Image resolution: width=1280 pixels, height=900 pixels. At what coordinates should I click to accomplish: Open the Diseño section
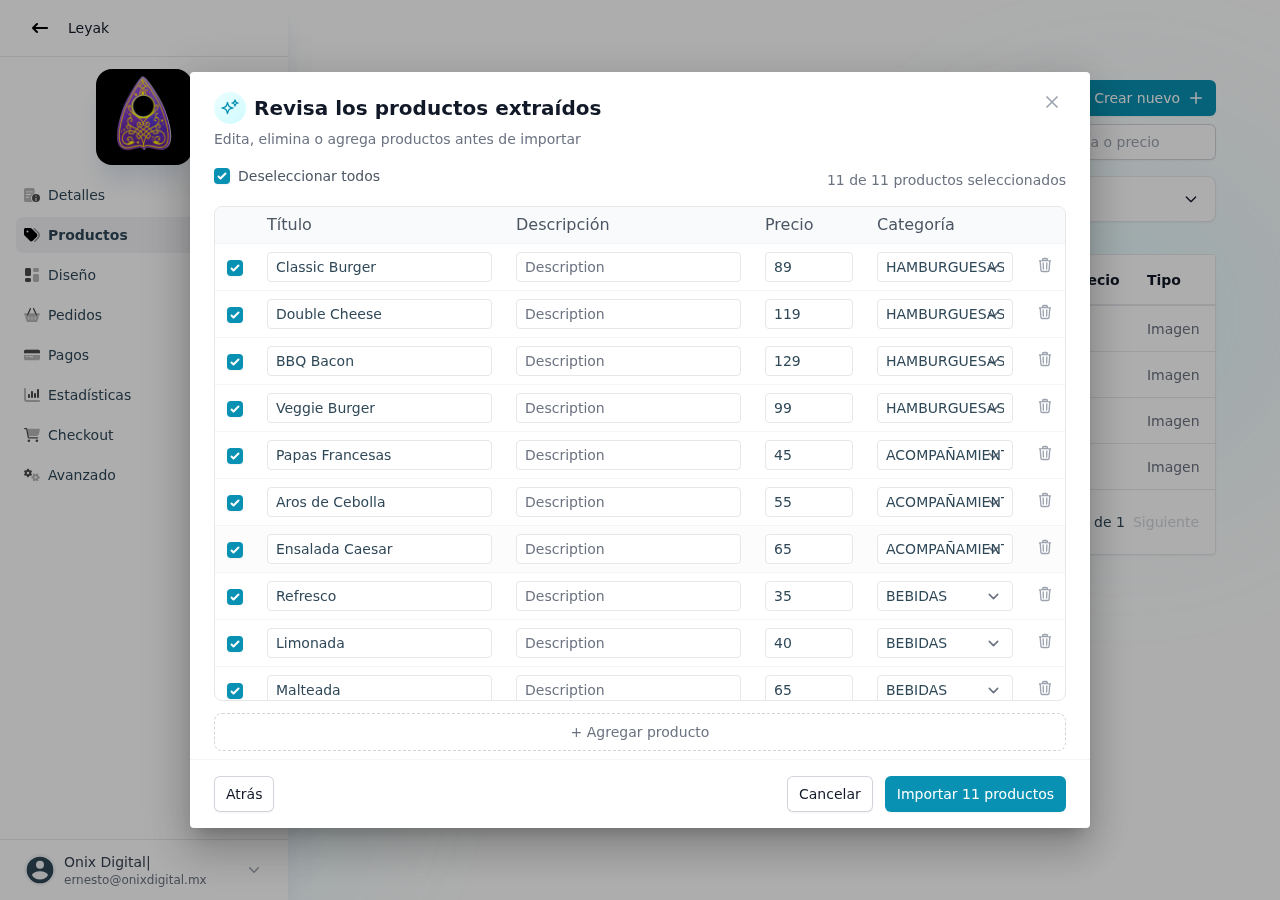point(72,275)
